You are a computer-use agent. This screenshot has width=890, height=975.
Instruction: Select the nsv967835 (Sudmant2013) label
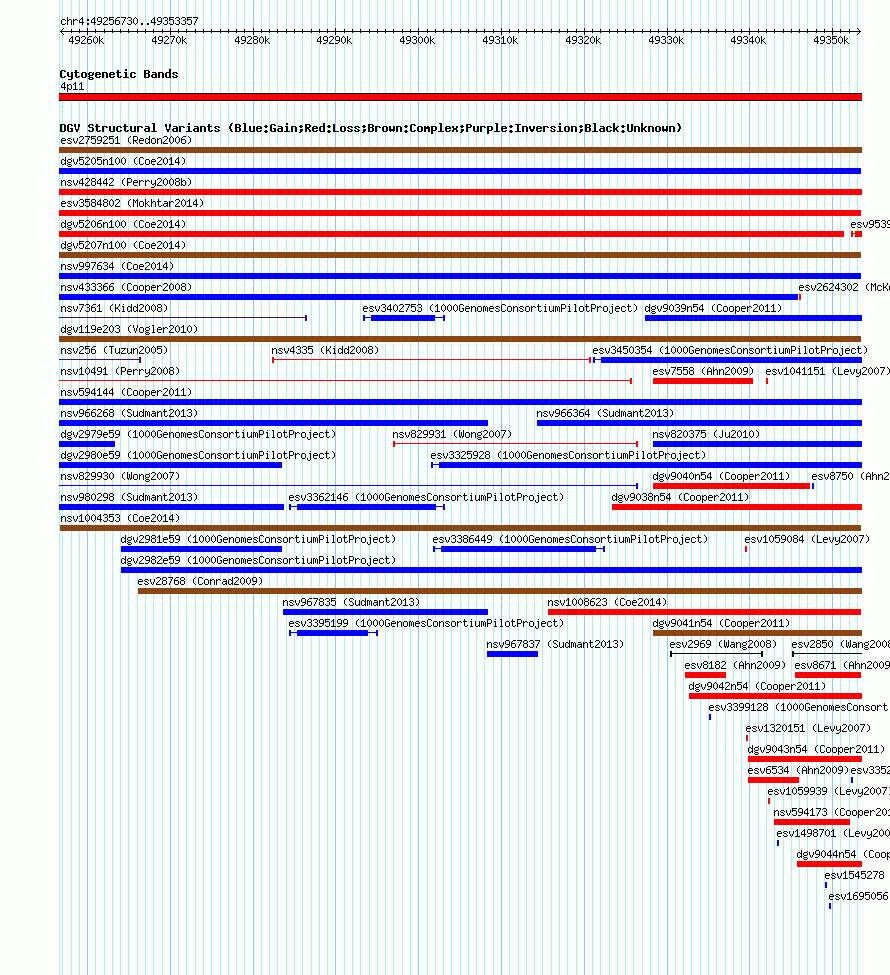pos(351,603)
